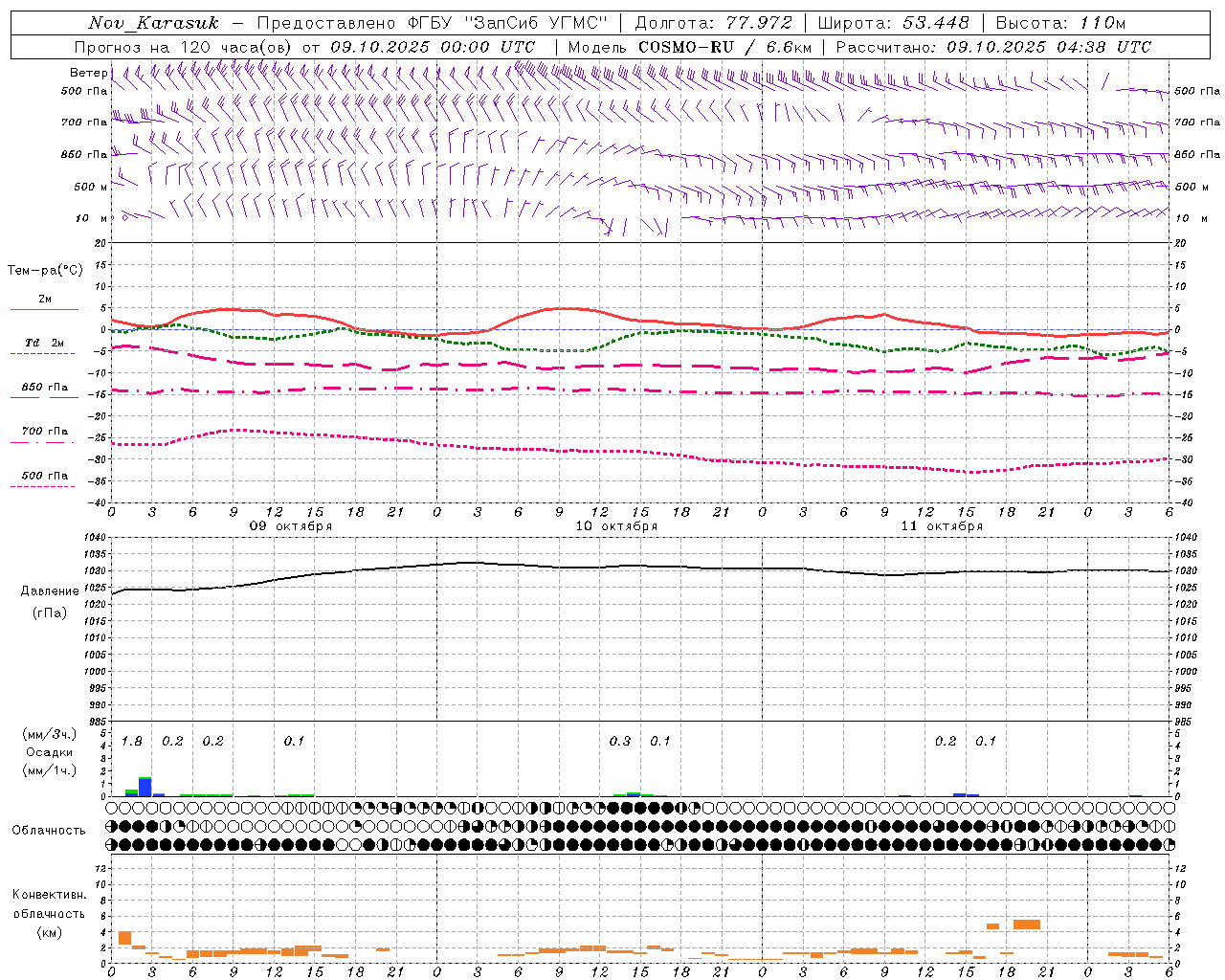Click the 'Модель COSMO-RU / 6.6км' label
The height and width of the screenshot is (980, 1225).
point(689,47)
